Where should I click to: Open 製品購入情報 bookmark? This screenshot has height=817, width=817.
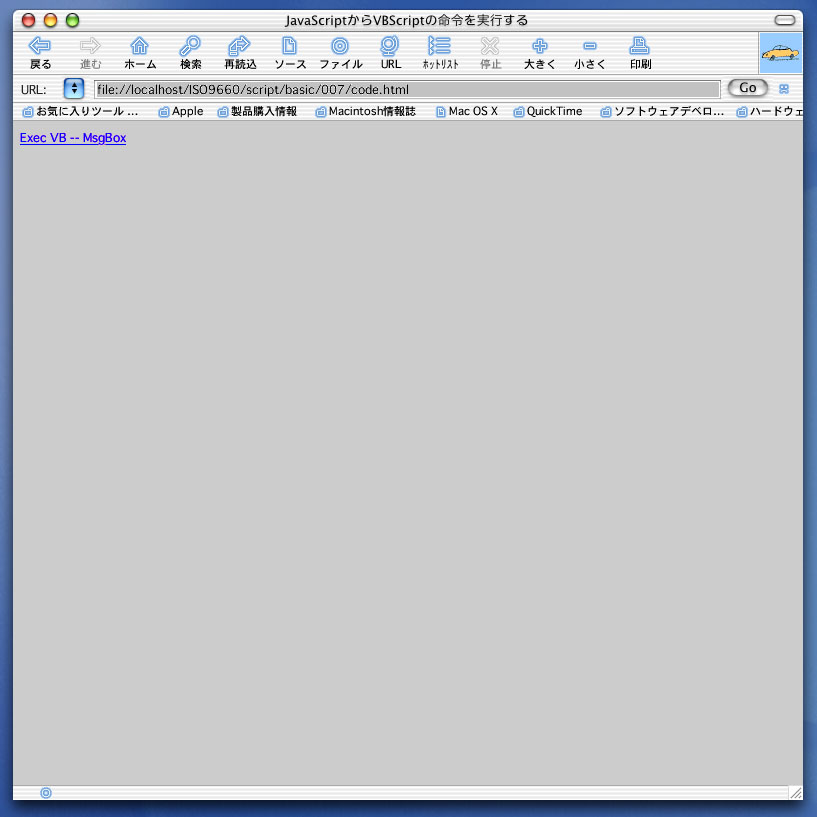click(257, 112)
